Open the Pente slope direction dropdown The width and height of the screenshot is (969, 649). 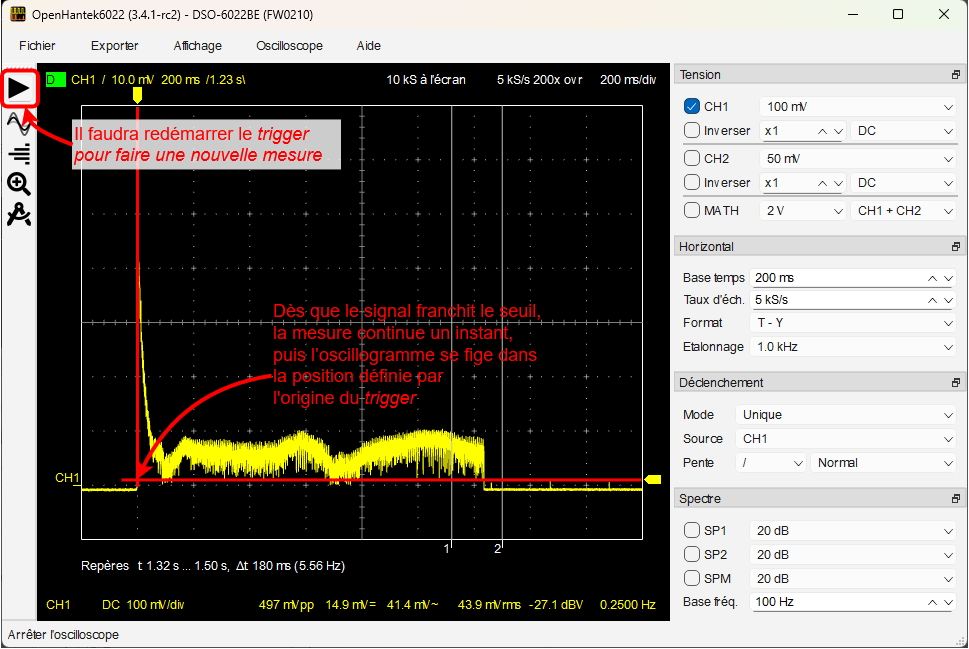(771, 463)
